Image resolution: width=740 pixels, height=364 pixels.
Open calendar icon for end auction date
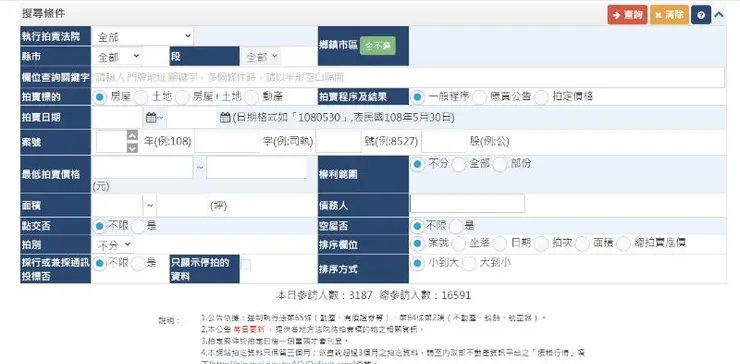point(225,118)
